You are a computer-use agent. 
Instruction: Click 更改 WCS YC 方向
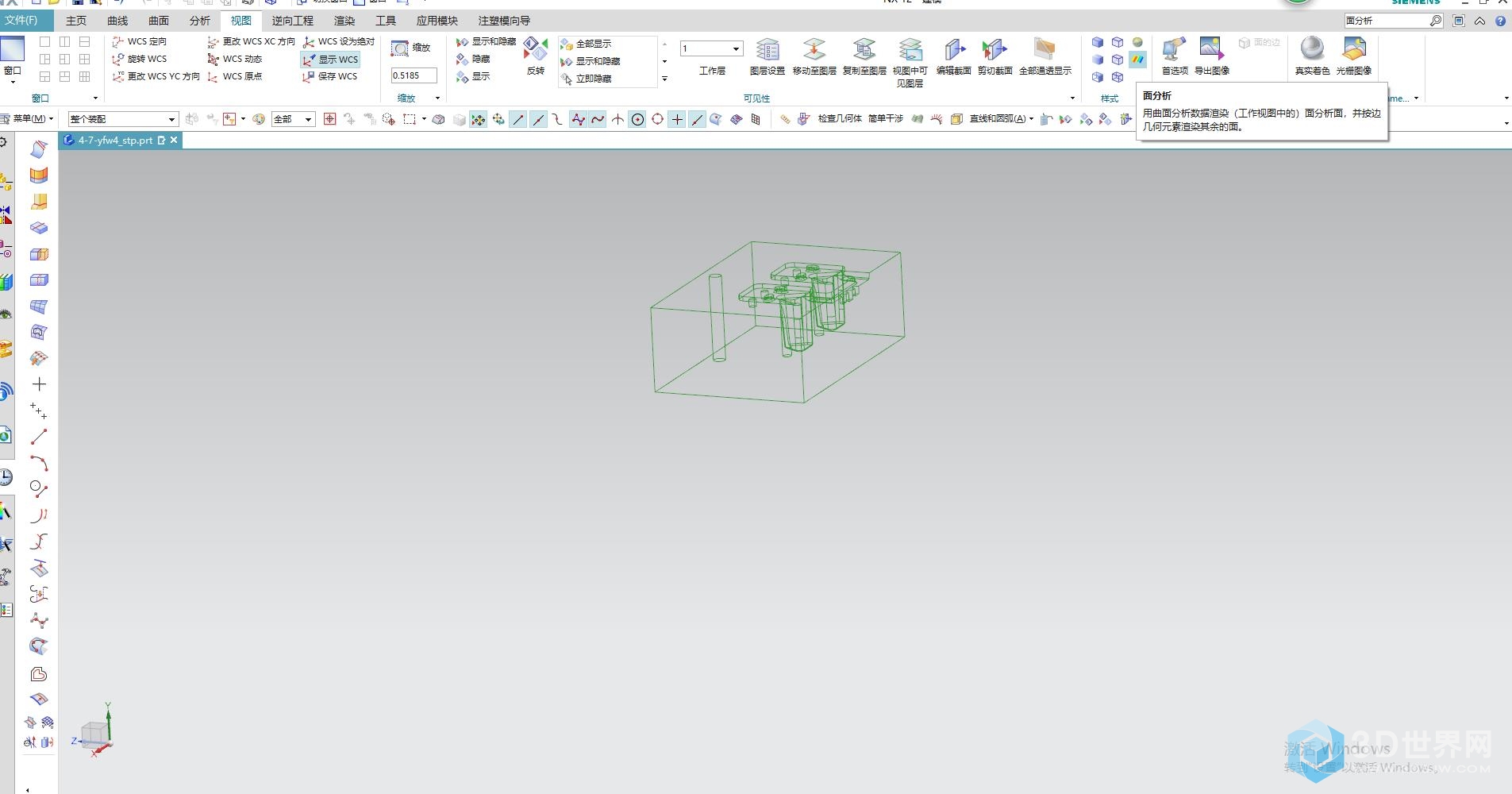pos(156,76)
